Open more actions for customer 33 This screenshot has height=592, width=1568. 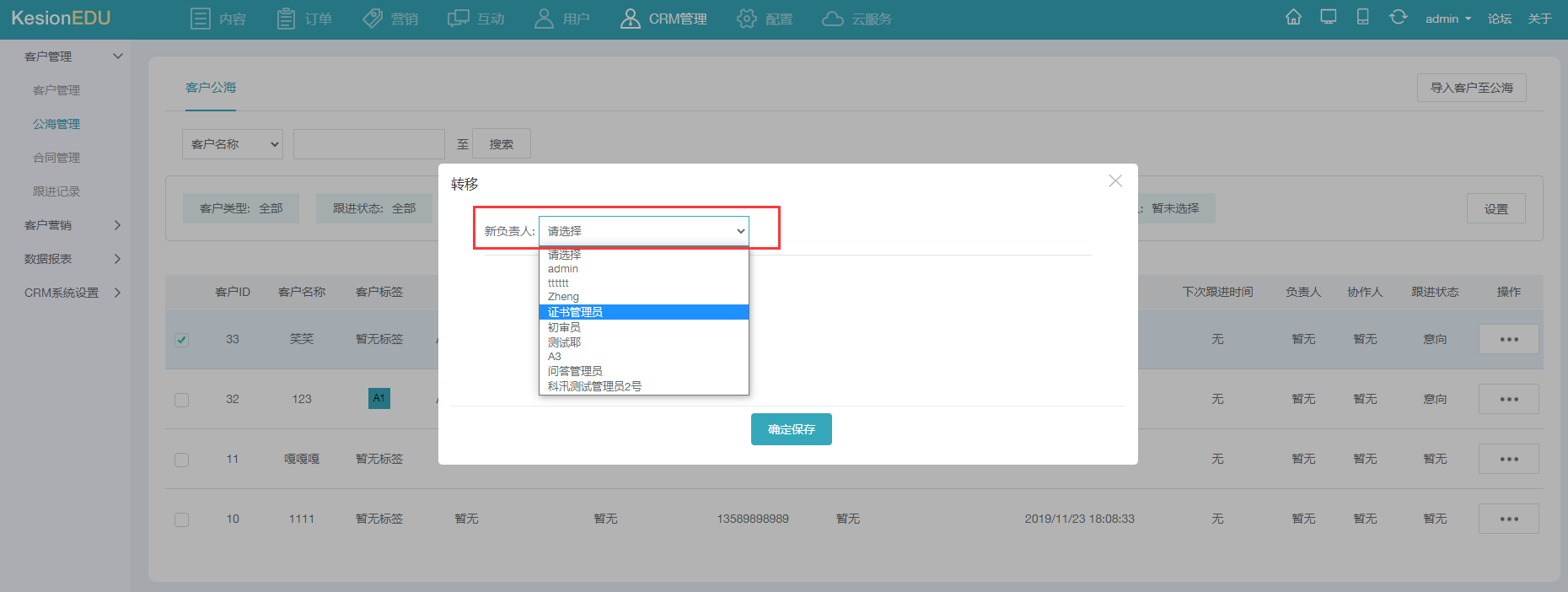(1508, 339)
